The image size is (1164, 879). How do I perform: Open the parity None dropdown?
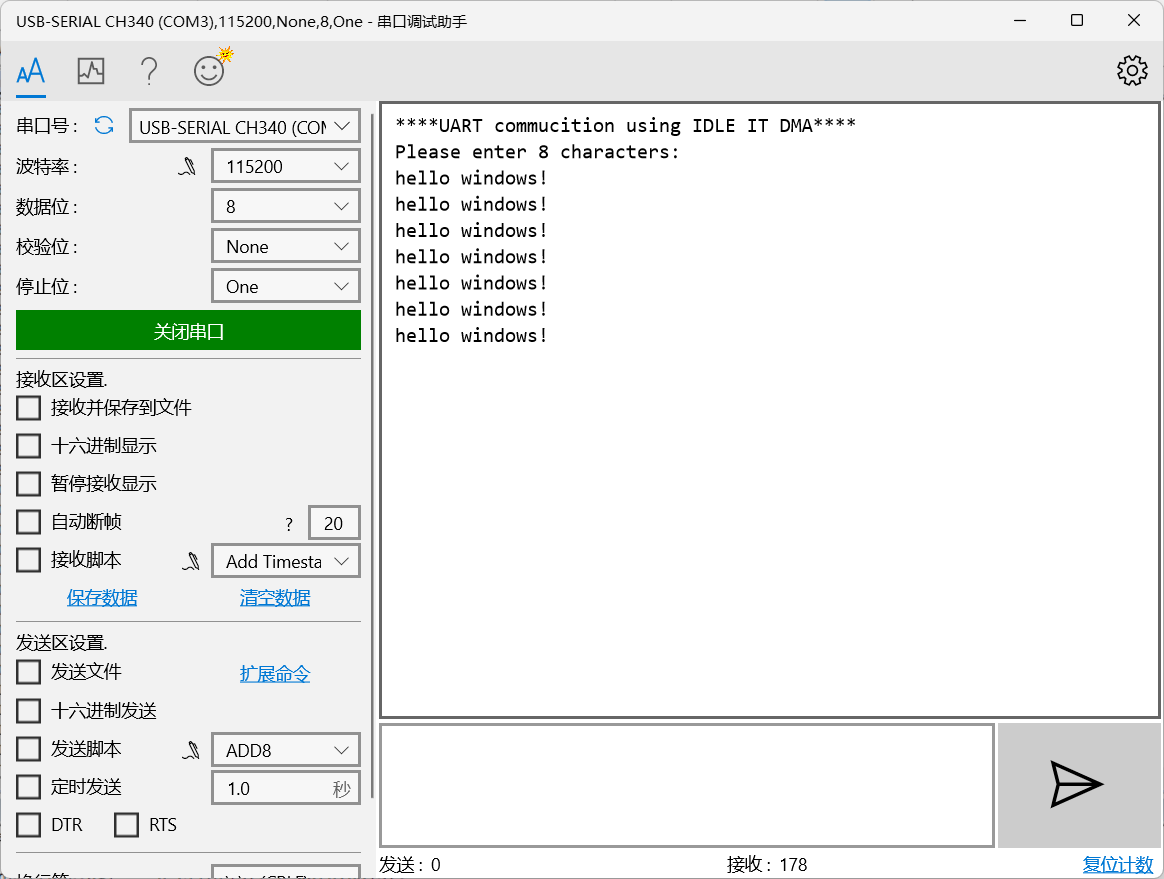[286, 246]
